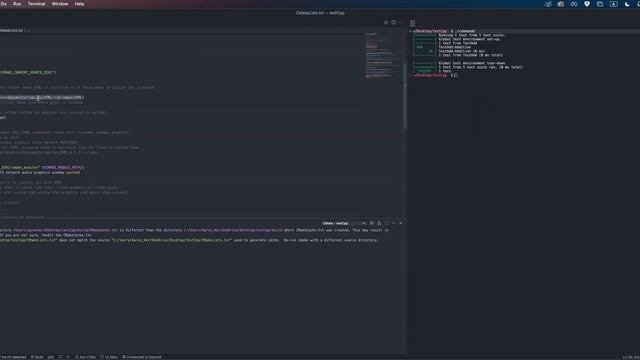Viewport: 640px width, 360px height.
Task: Click the CMAKE_CURRENT_SOURCE_DIR text in the editor
Action: [x=28, y=72]
